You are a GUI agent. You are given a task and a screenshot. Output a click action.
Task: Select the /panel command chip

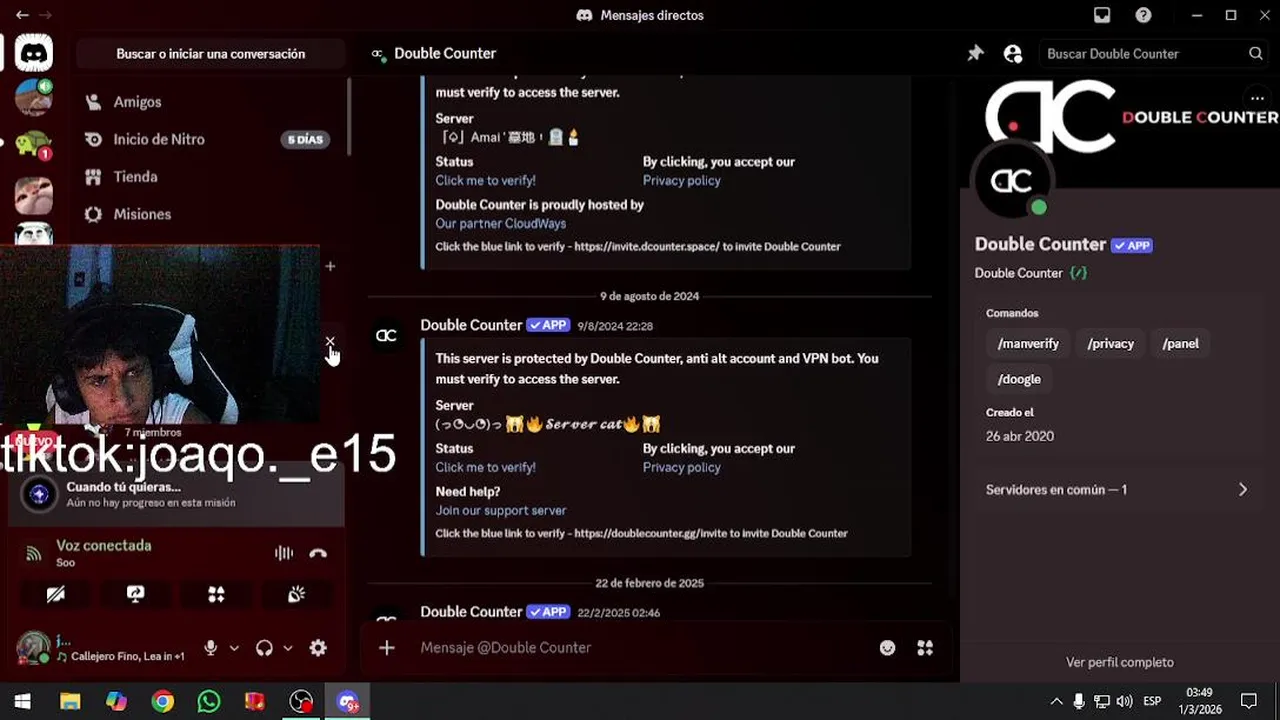(x=1180, y=343)
